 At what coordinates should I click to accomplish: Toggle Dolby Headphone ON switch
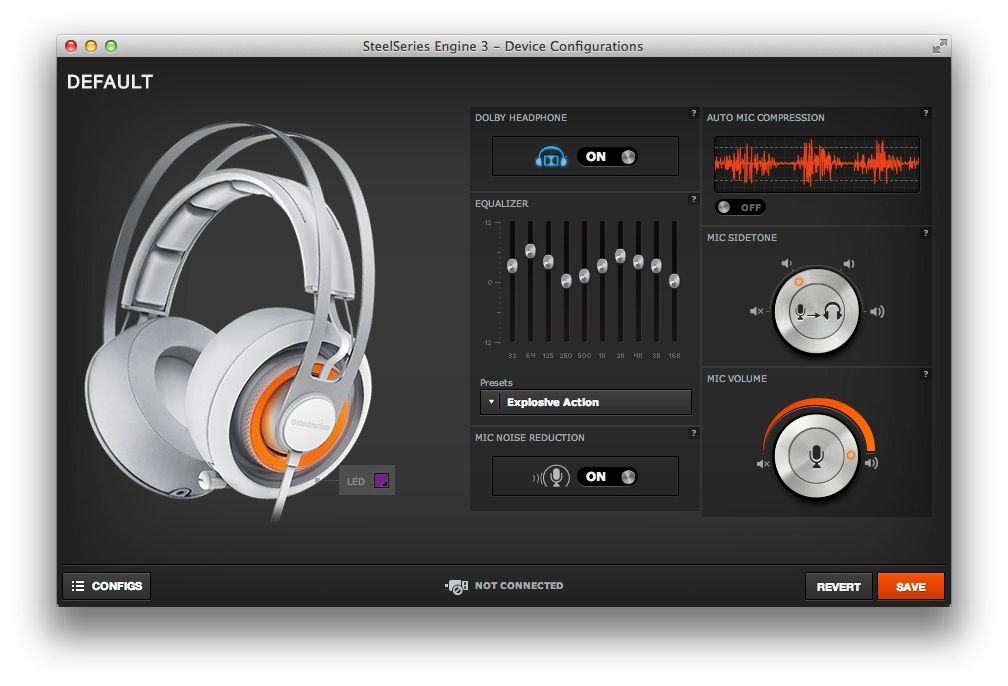(x=608, y=157)
